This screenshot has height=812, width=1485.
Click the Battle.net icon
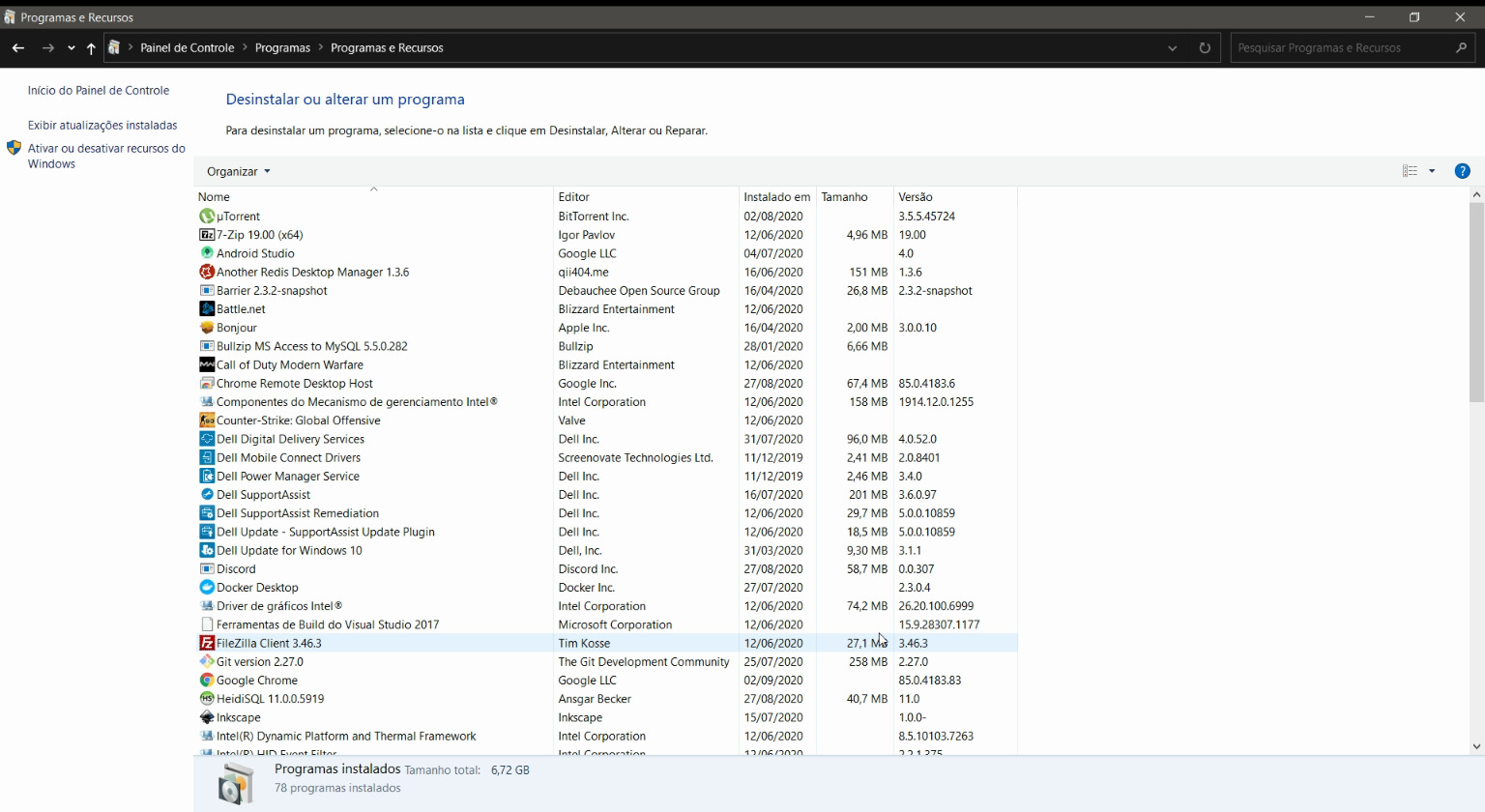206,309
